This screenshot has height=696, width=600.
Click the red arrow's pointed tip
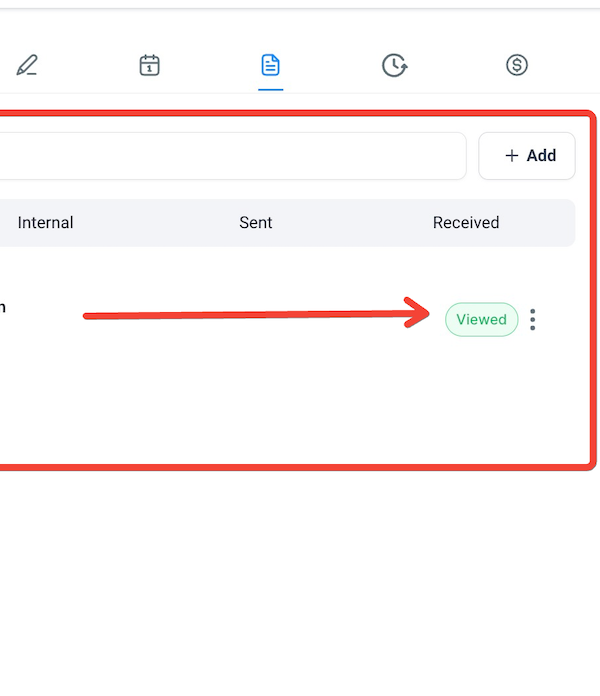427,312
